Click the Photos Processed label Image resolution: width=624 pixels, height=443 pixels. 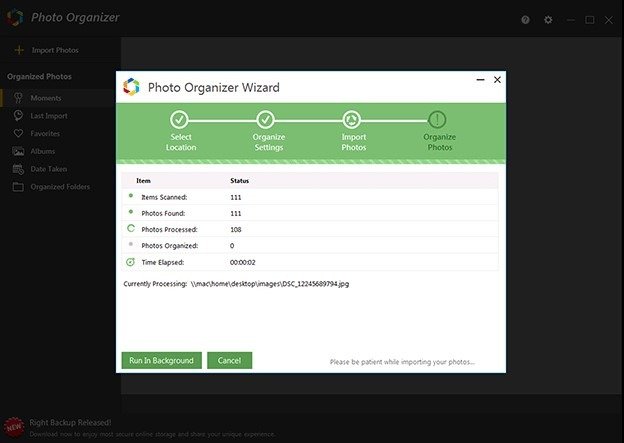click(170, 230)
